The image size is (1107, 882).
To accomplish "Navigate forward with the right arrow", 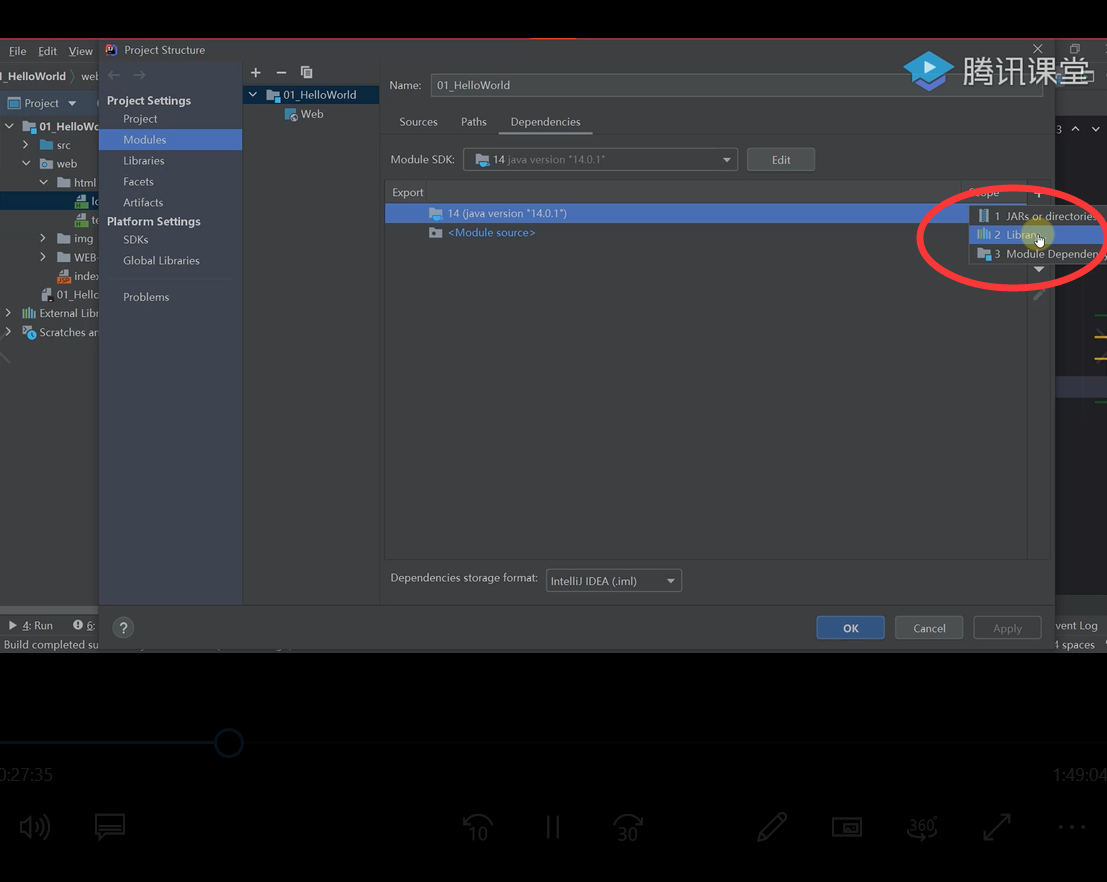I will click(139, 75).
